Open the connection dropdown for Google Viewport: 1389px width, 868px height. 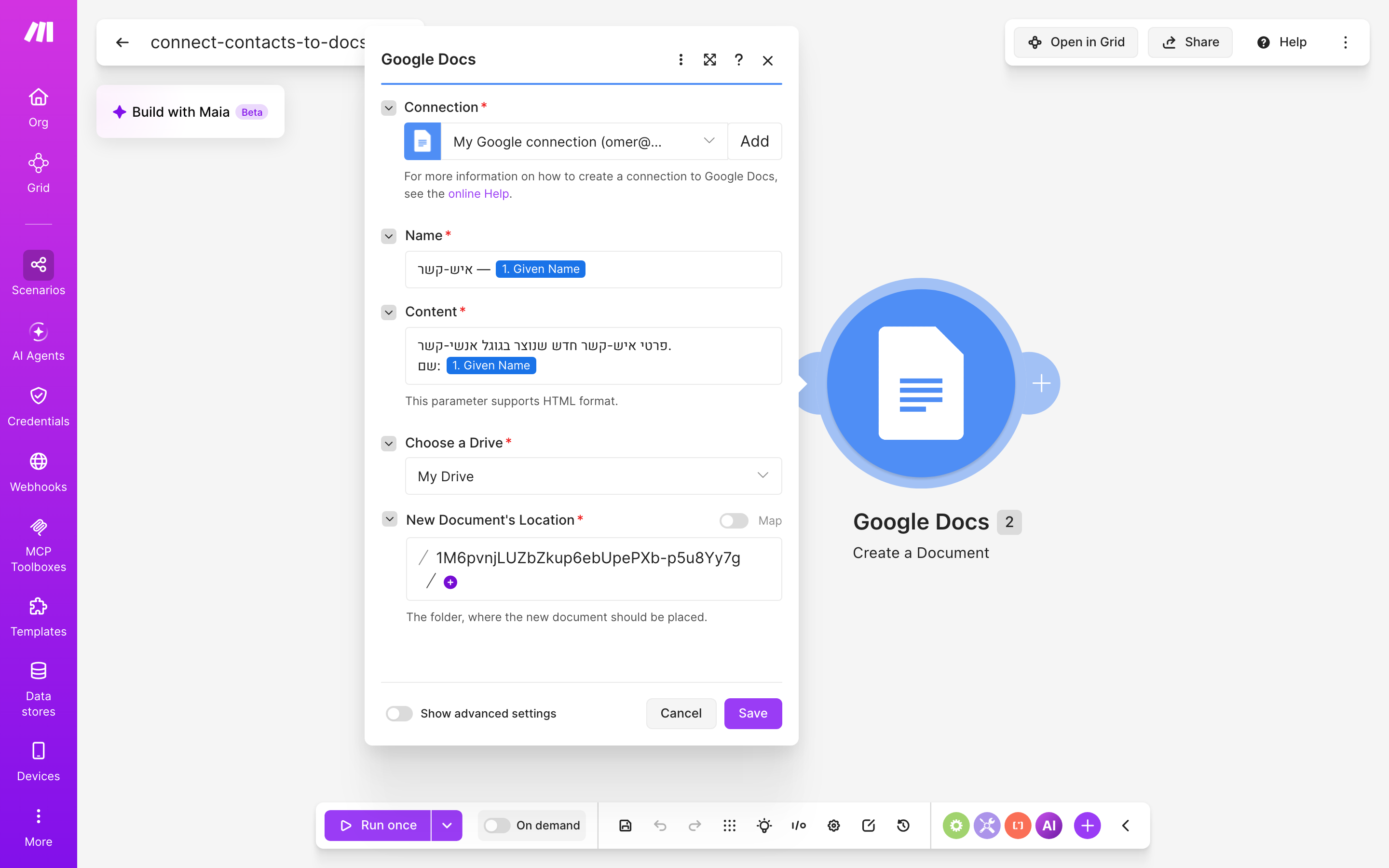coord(584,141)
